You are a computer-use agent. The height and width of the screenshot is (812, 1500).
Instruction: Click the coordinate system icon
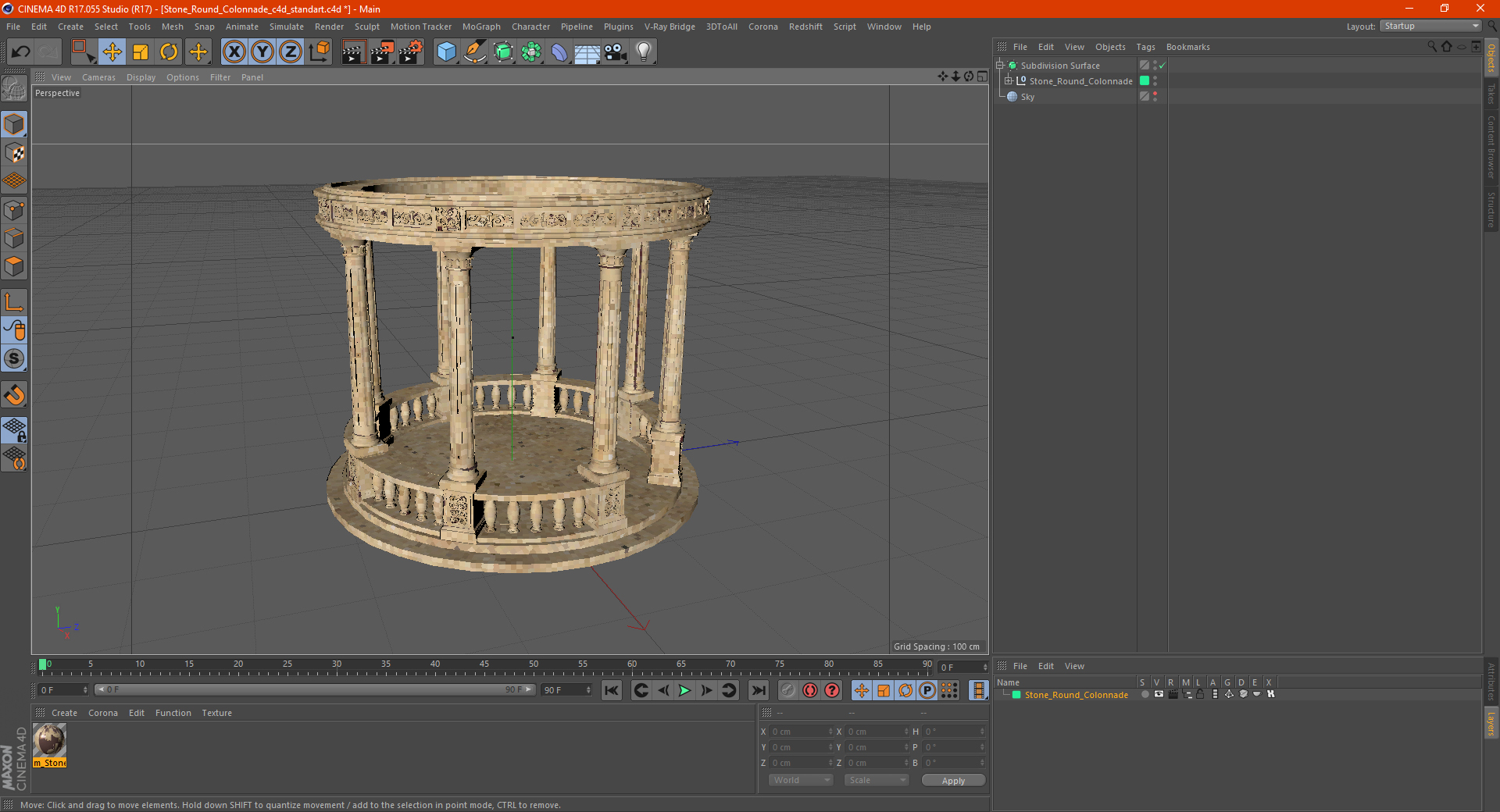coord(320,52)
